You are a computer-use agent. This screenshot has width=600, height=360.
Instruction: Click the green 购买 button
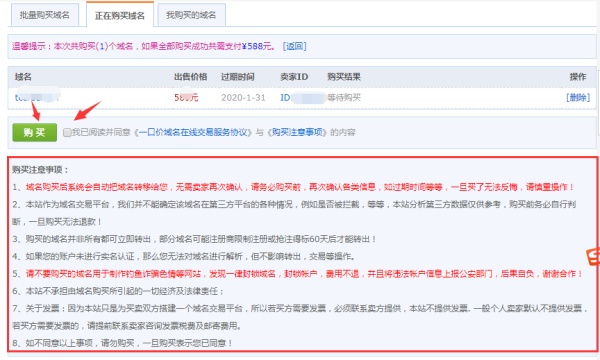pos(34,132)
